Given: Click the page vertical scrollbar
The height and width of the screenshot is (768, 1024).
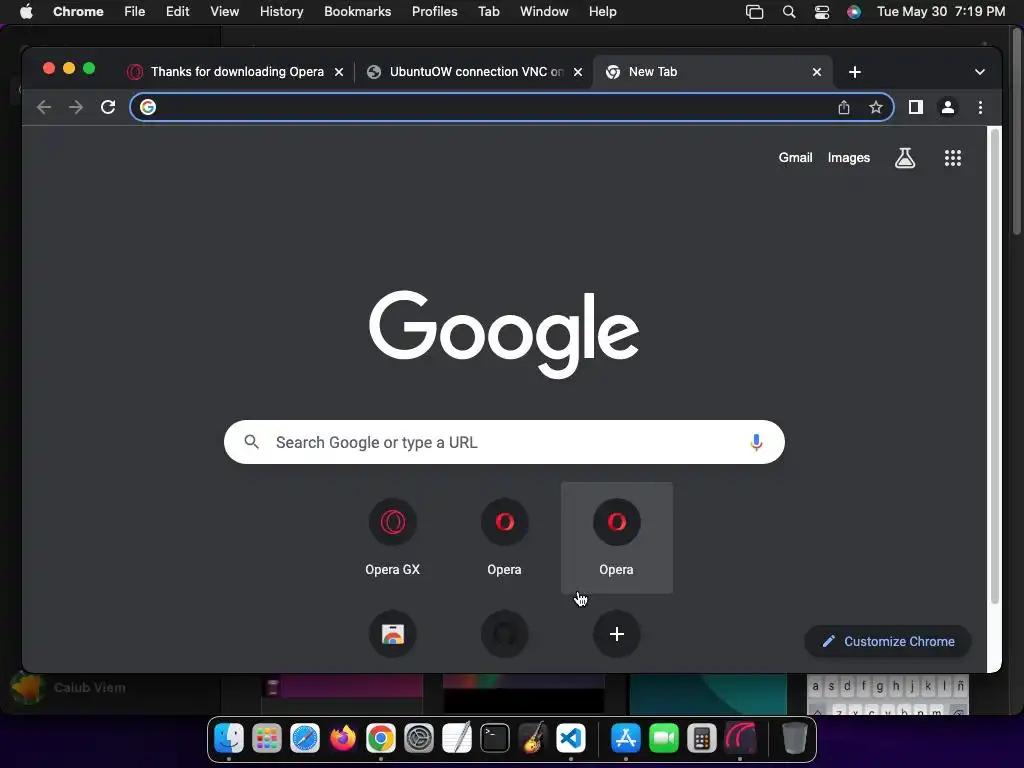Looking at the screenshot, I should (x=995, y=366).
